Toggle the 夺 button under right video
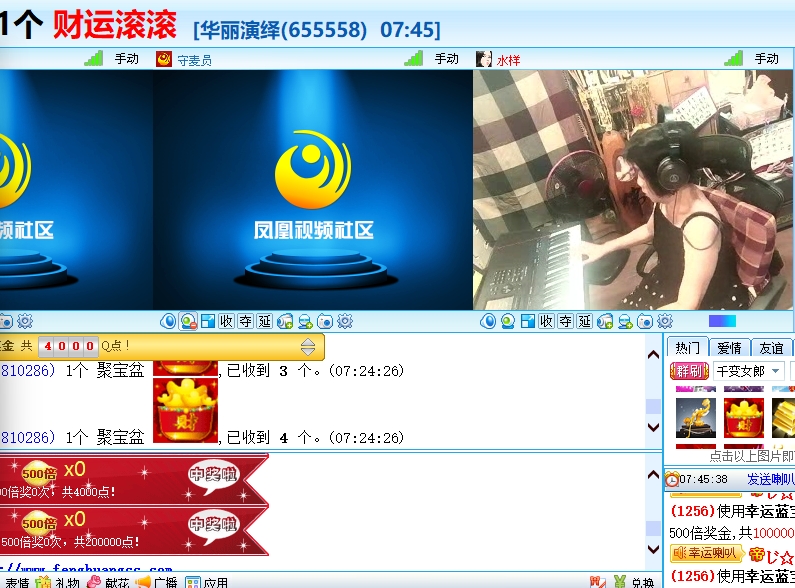 566,321
